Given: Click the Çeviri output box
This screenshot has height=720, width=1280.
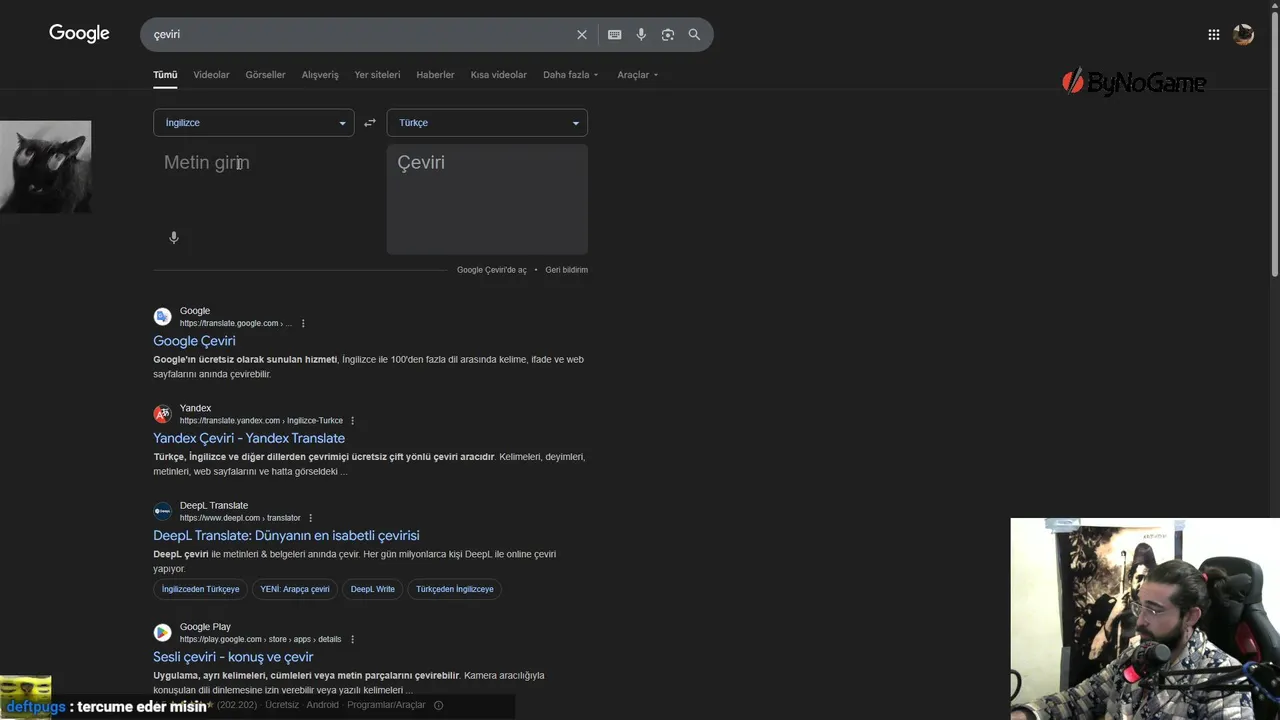Looking at the screenshot, I should pyautogui.click(x=487, y=199).
